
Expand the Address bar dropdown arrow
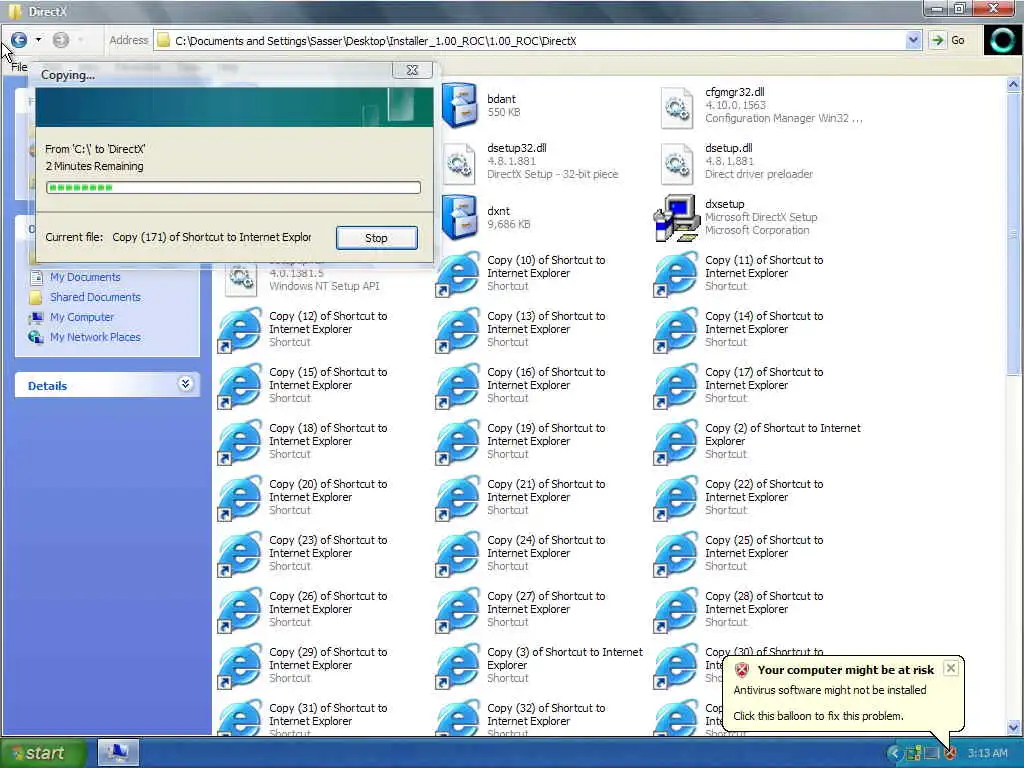pos(913,40)
